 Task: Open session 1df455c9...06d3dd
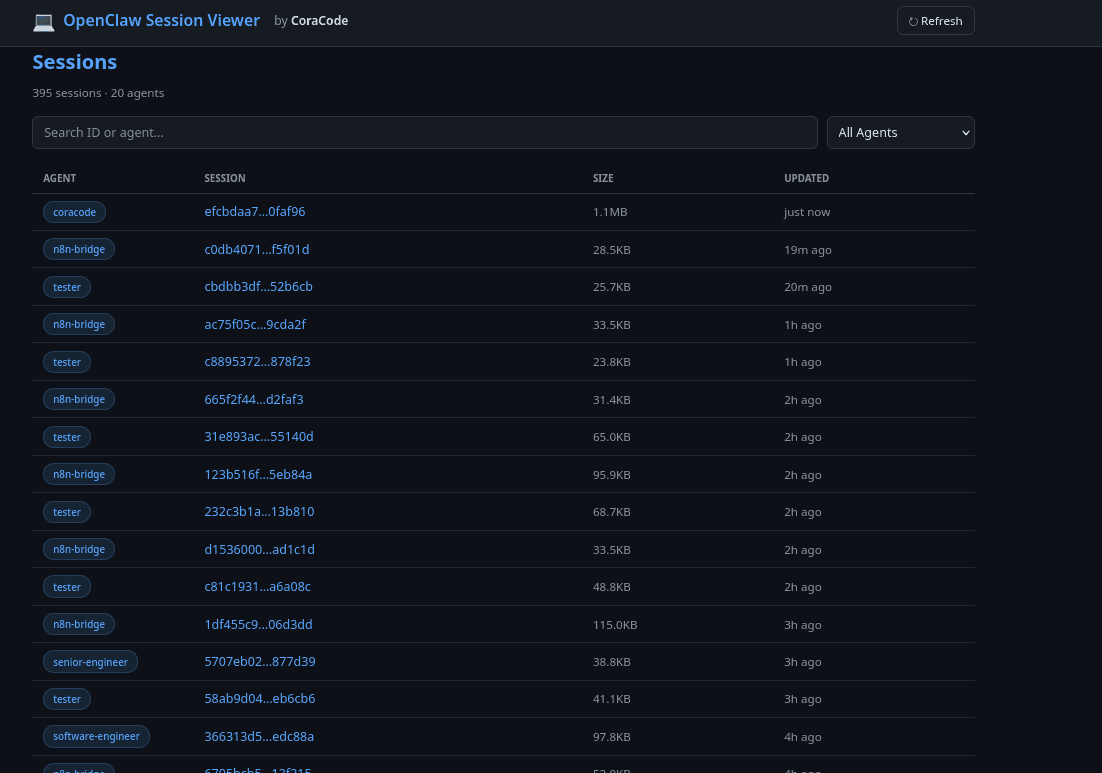pos(258,624)
